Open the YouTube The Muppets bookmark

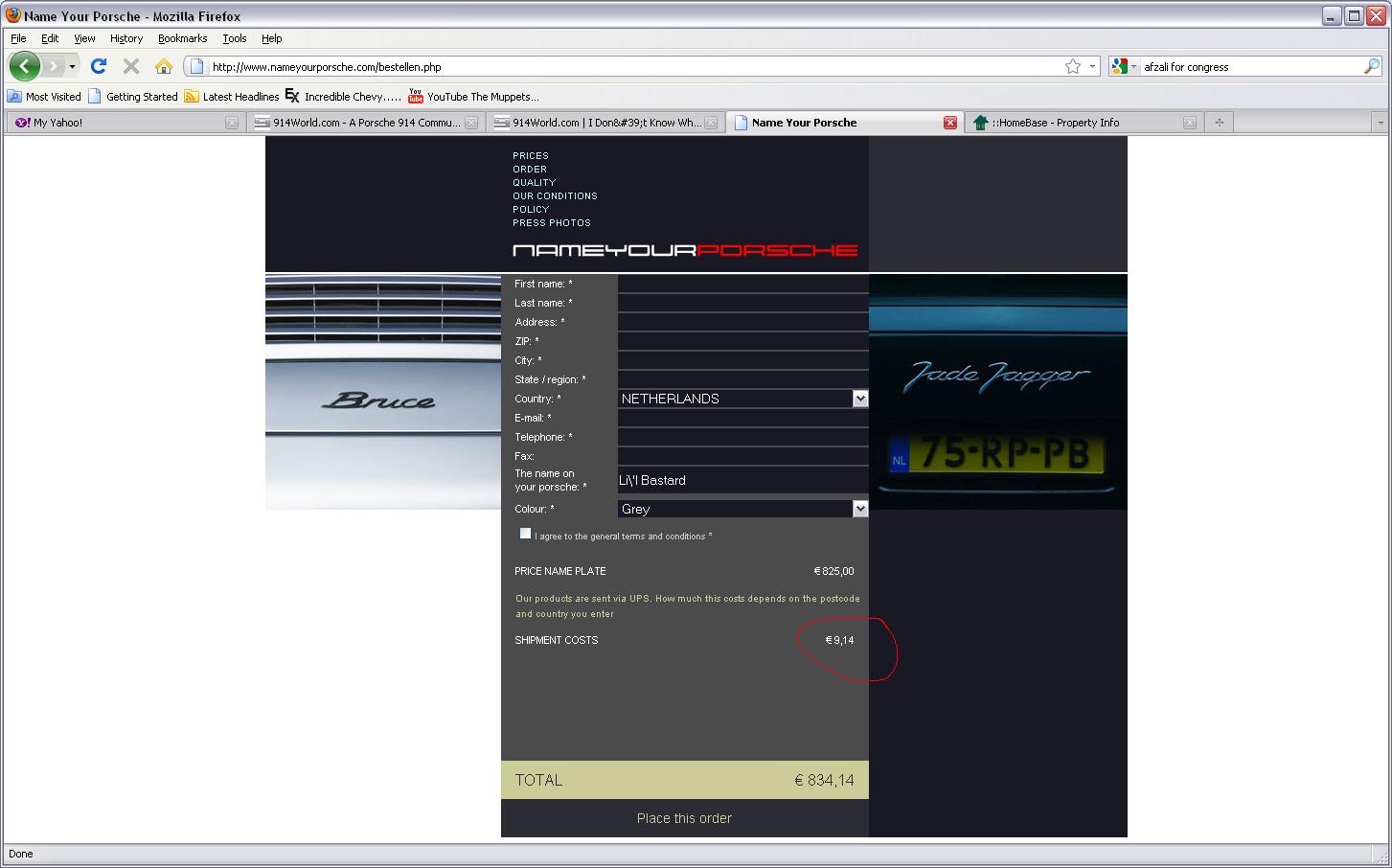(473, 97)
